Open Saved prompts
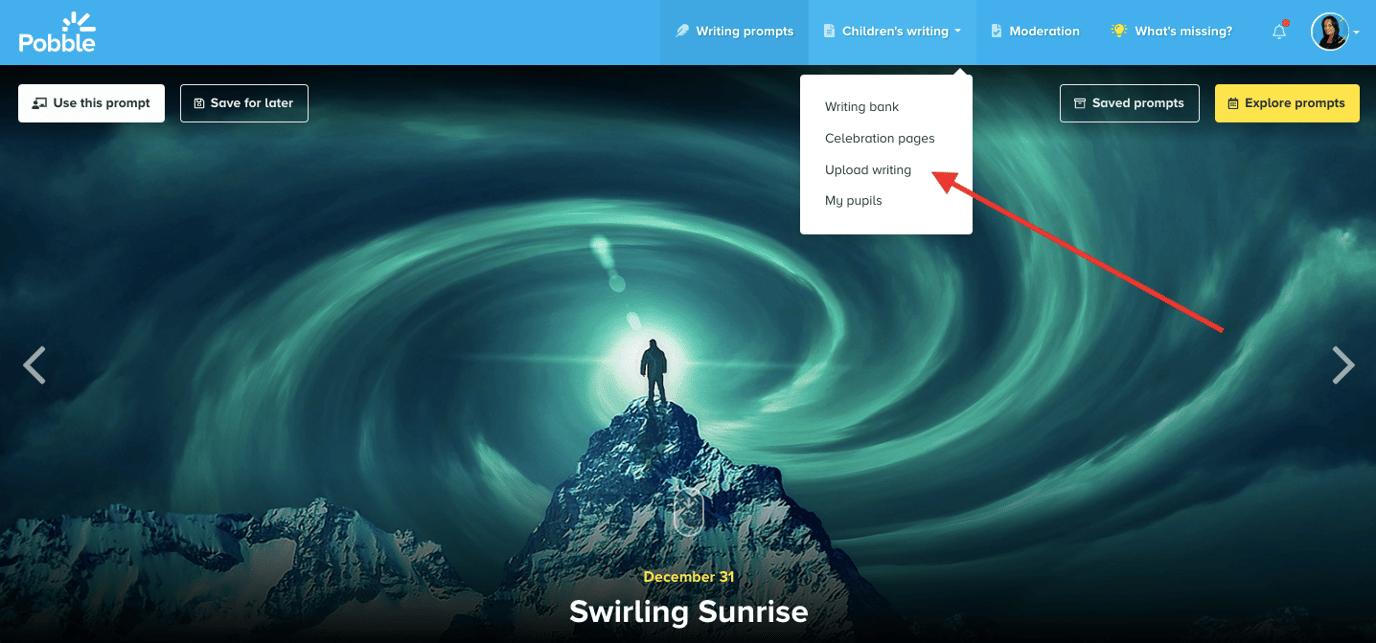The image size is (1376, 643). pyautogui.click(x=1129, y=103)
